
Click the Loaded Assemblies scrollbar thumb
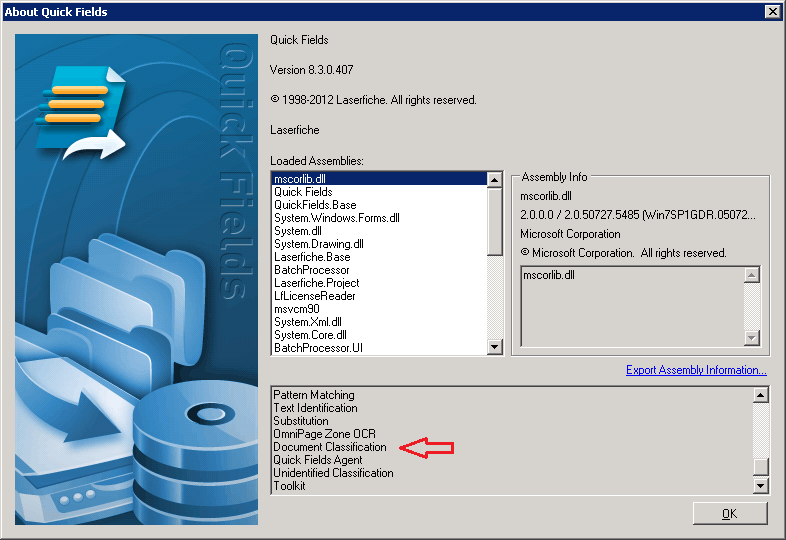pyautogui.click(x=495, y=222)
